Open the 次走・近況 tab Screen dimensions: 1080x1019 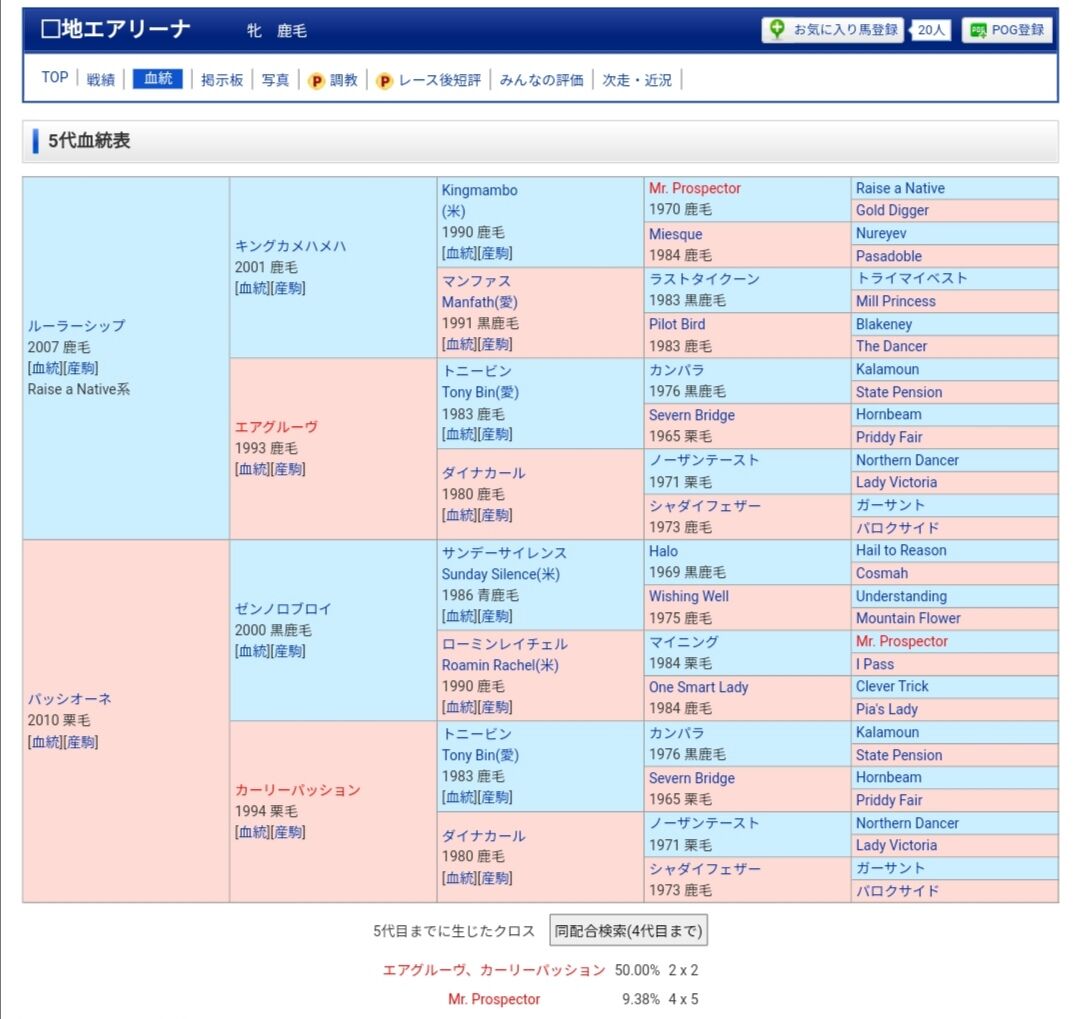pos(637,80)
